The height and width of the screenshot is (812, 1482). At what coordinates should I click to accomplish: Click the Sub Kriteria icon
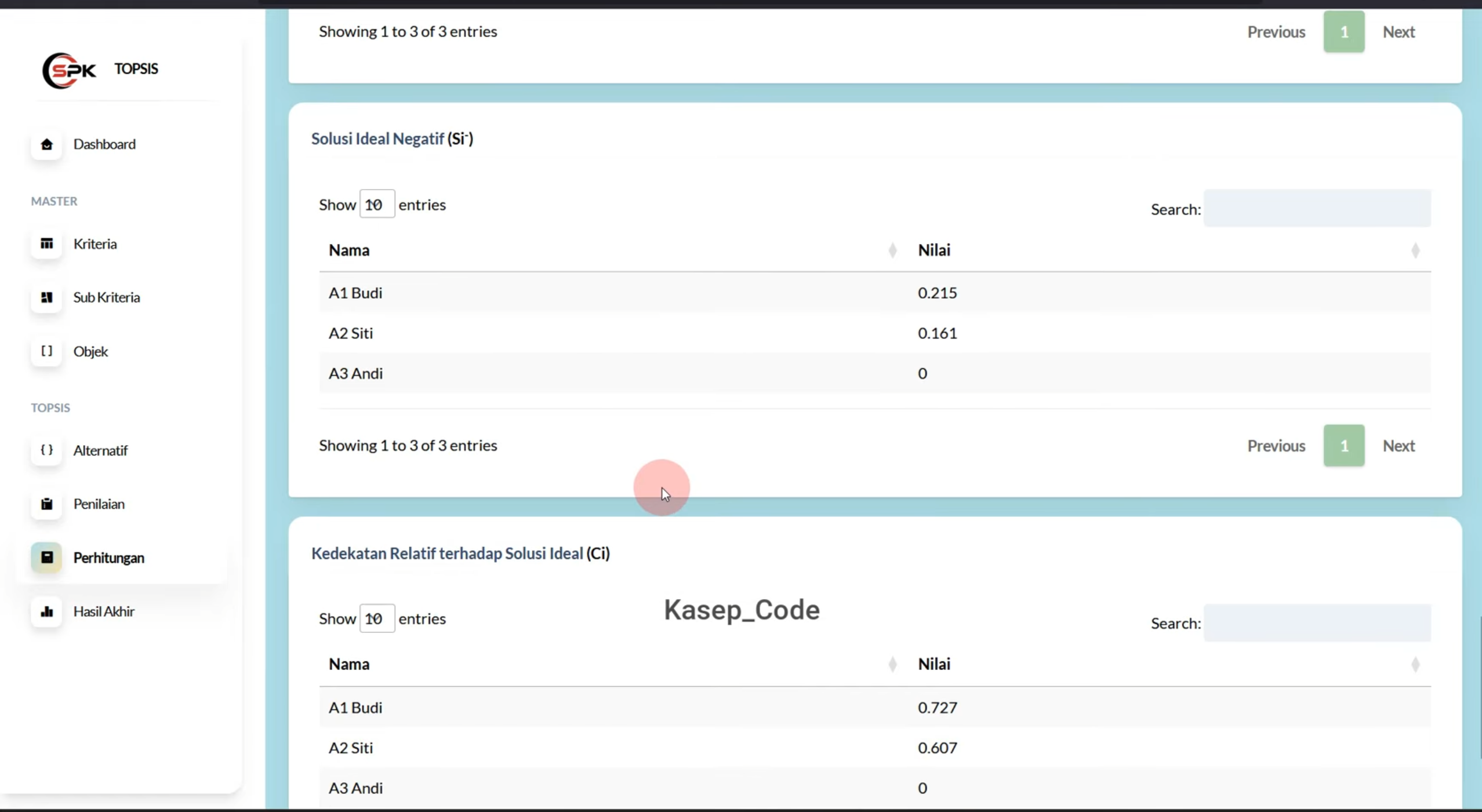(x=46, y=297)
